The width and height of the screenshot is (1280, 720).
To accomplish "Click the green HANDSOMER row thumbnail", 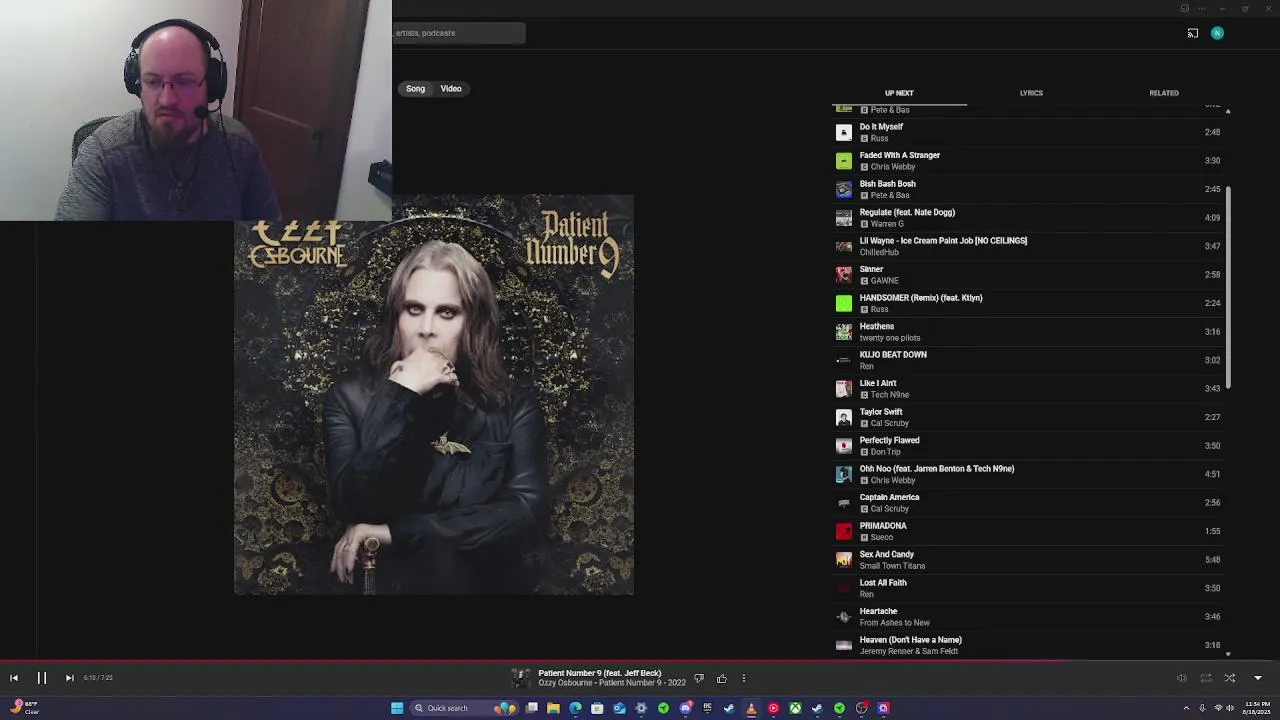I will pos(844,303).
